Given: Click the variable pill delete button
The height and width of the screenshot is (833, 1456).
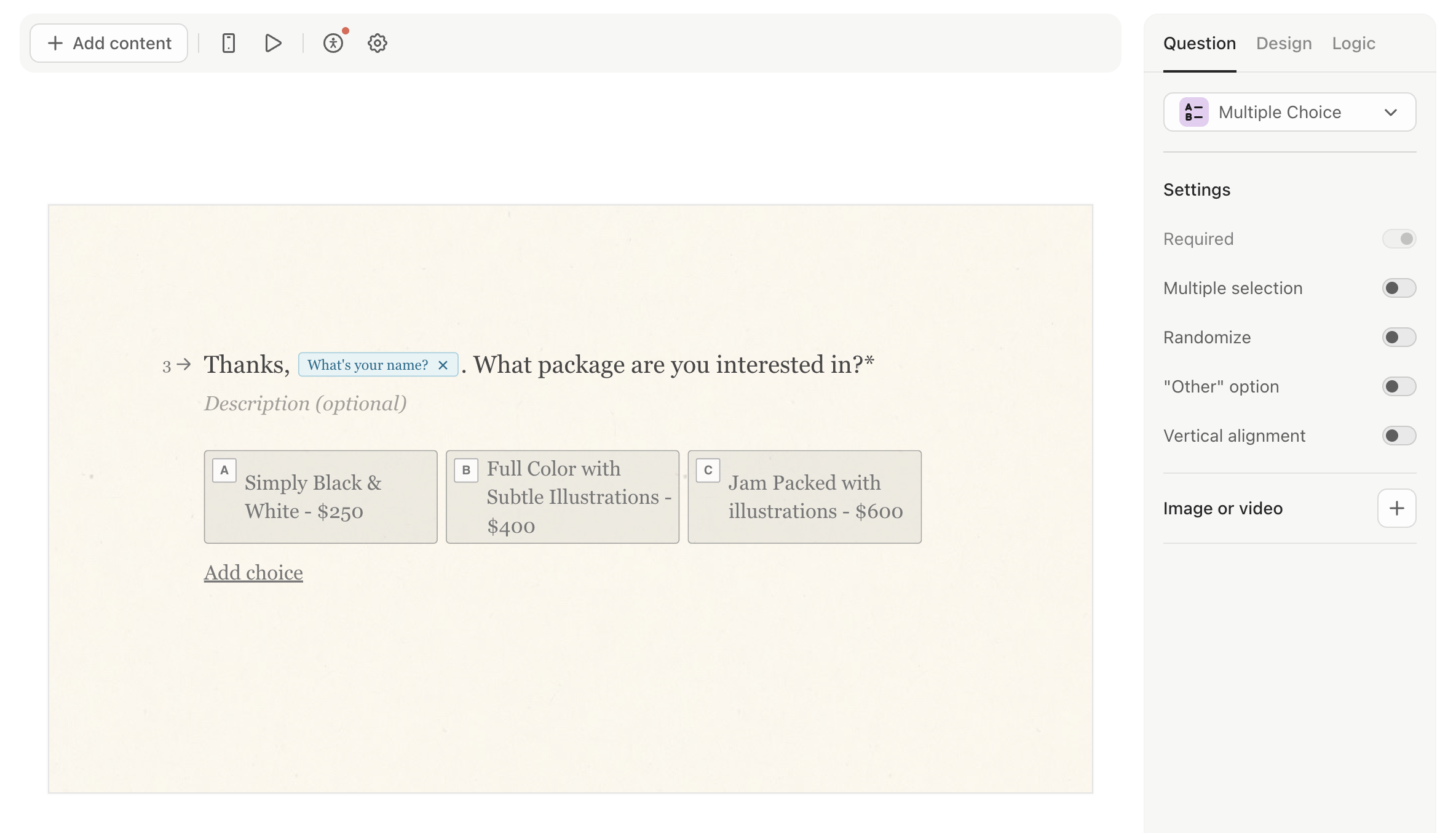Looking at the screenshot, I should 443,364.
